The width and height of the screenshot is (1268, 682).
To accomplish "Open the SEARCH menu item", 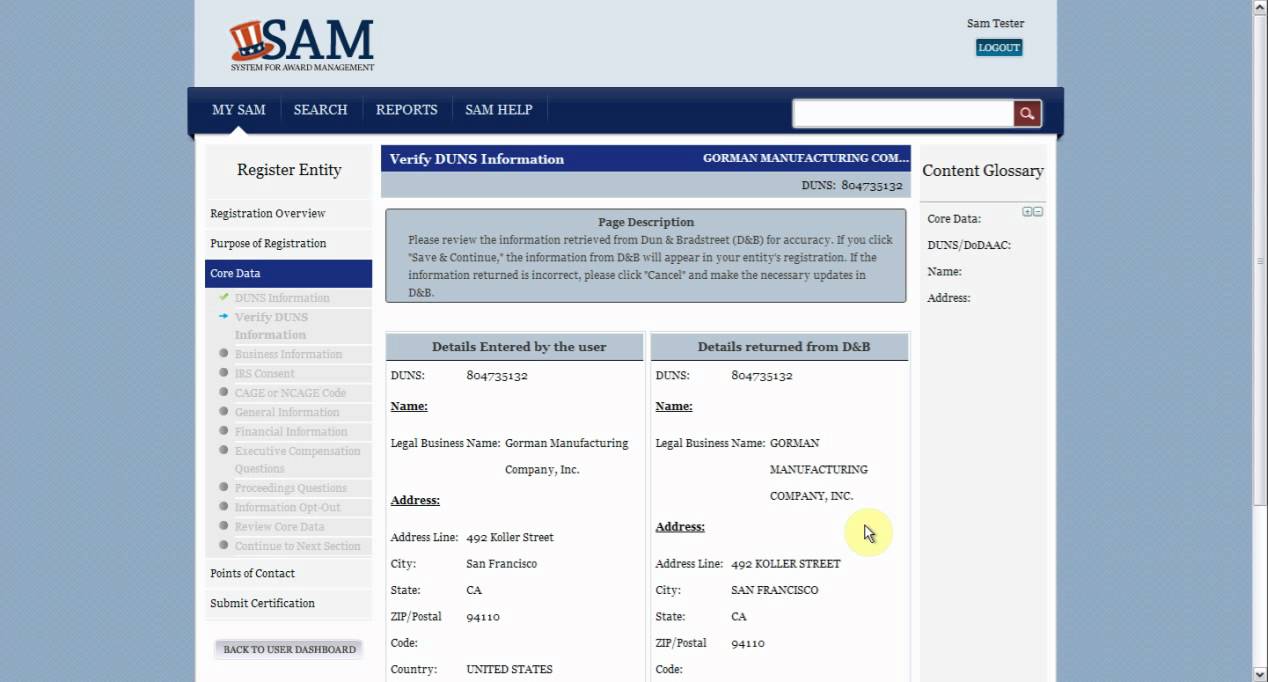I will tap(321, 110).
